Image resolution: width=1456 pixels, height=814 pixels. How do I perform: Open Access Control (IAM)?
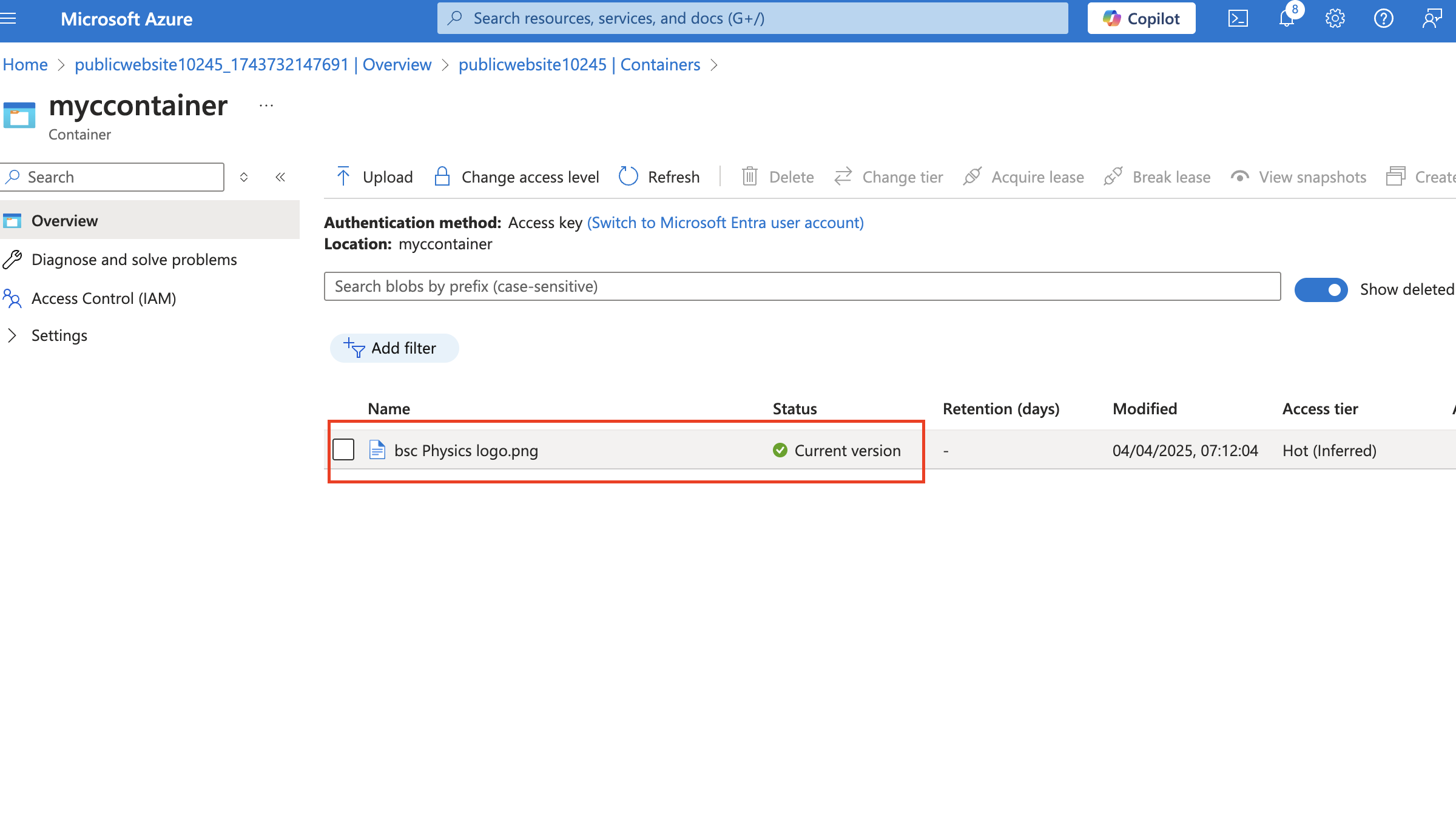(104, 298)
